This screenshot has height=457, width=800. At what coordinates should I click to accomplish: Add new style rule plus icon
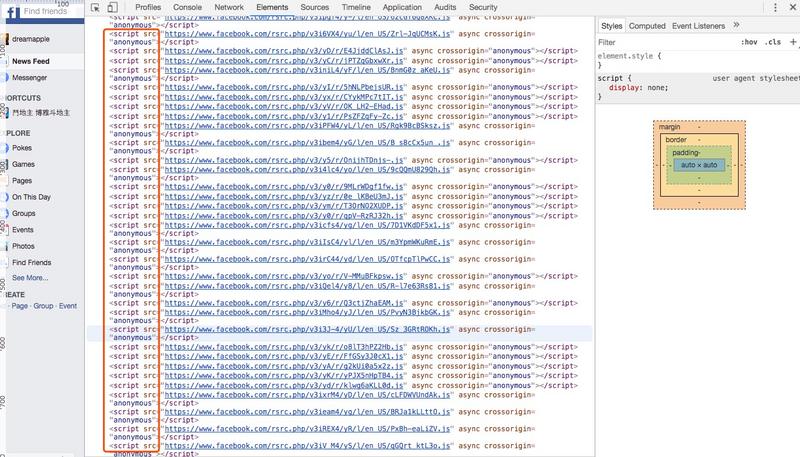(x=793, y=42)
